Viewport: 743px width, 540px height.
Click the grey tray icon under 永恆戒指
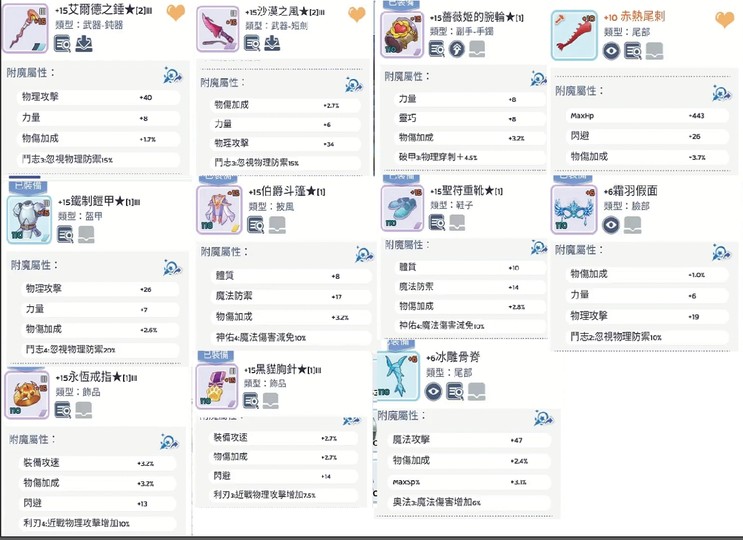pos(83,410)
